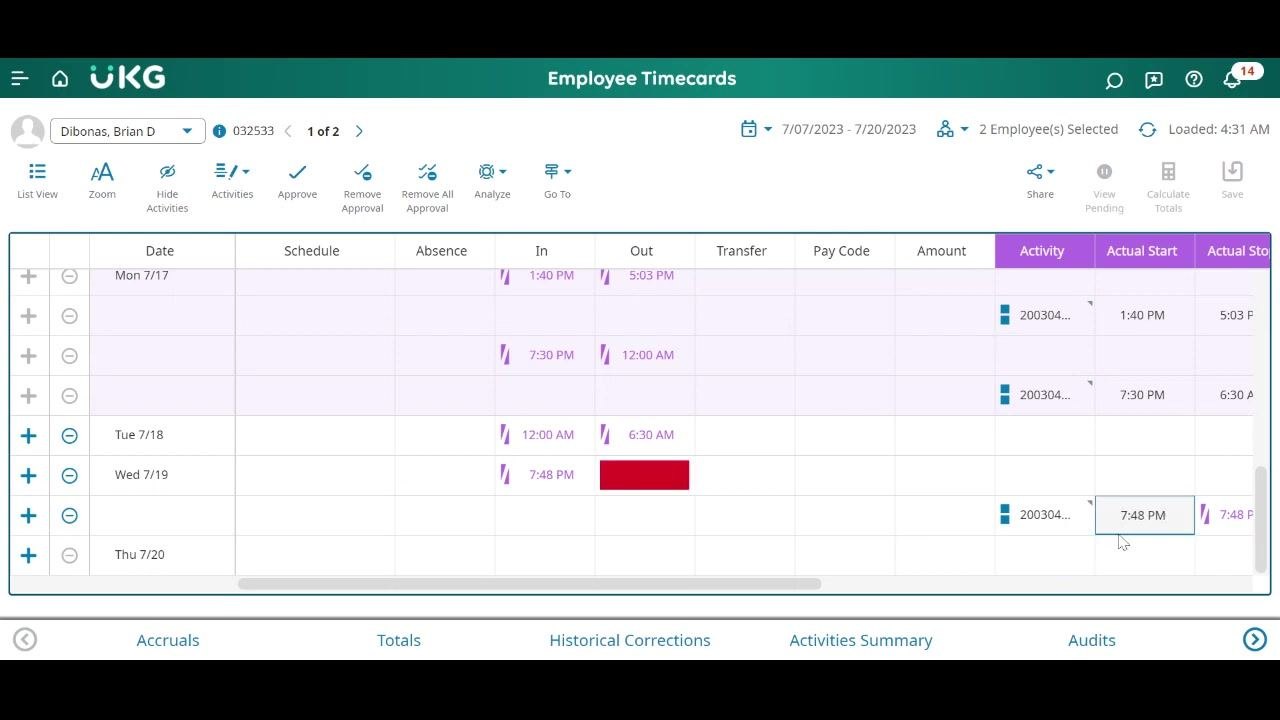Delete the Wed 7/19 row
Image resolution: width=1280 pixels, height=720 pixels.
pyautogui.click(x=69, y=475)
